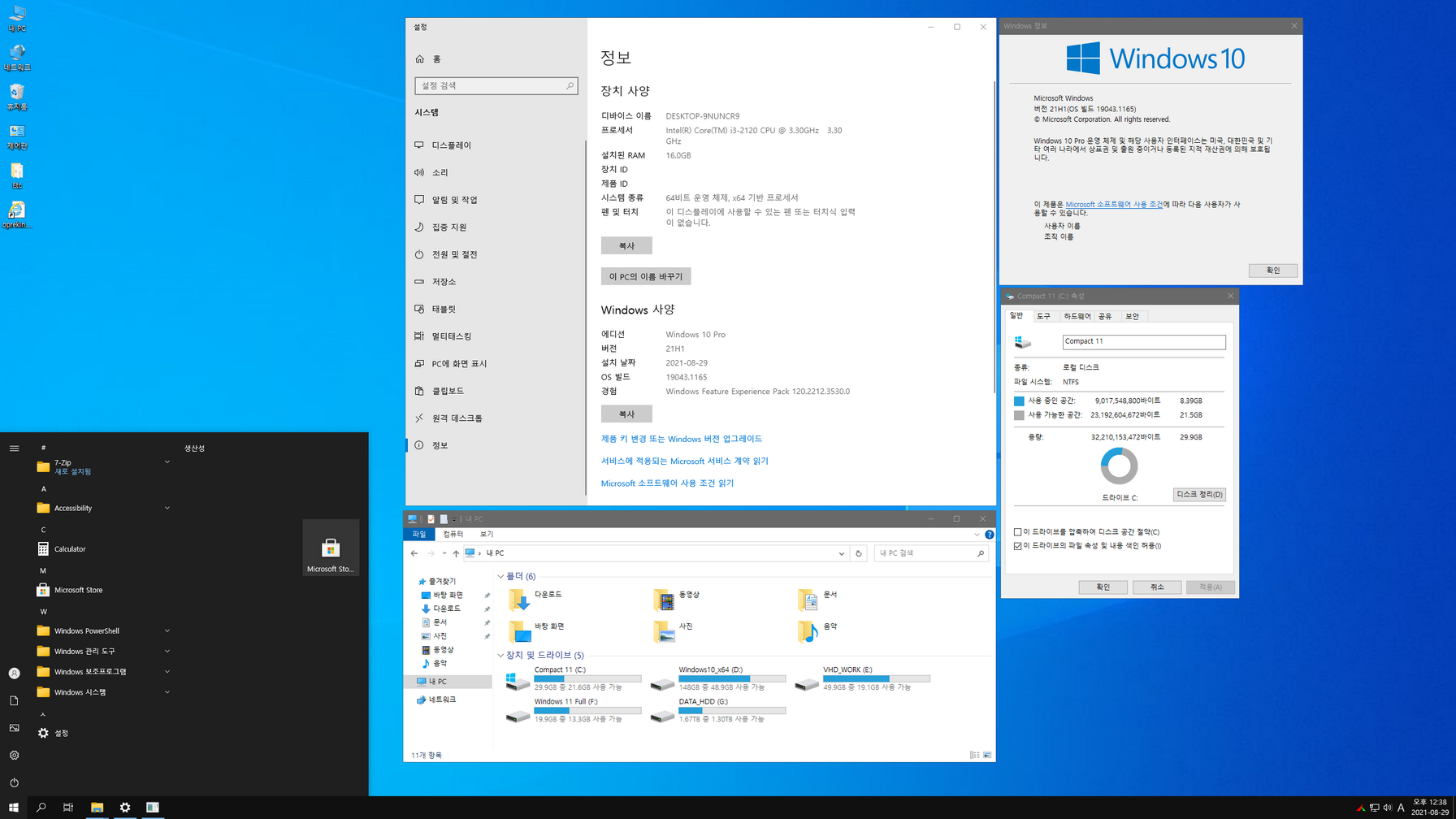1456x819 pixels.
Task: Click the Start menu power icon
Action: coord(14,782)
